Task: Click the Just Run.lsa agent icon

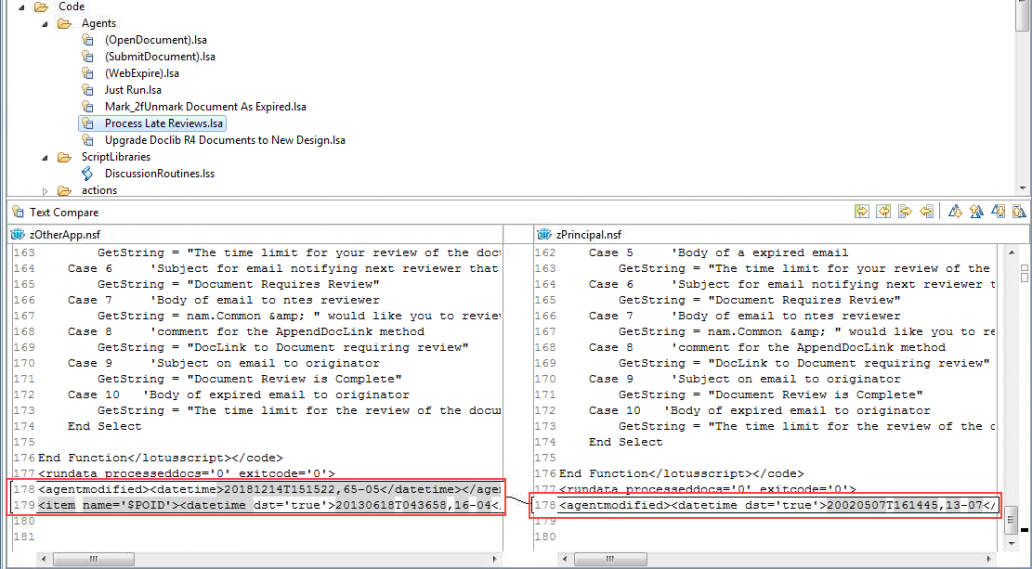Action: click(x=88, y=89)
